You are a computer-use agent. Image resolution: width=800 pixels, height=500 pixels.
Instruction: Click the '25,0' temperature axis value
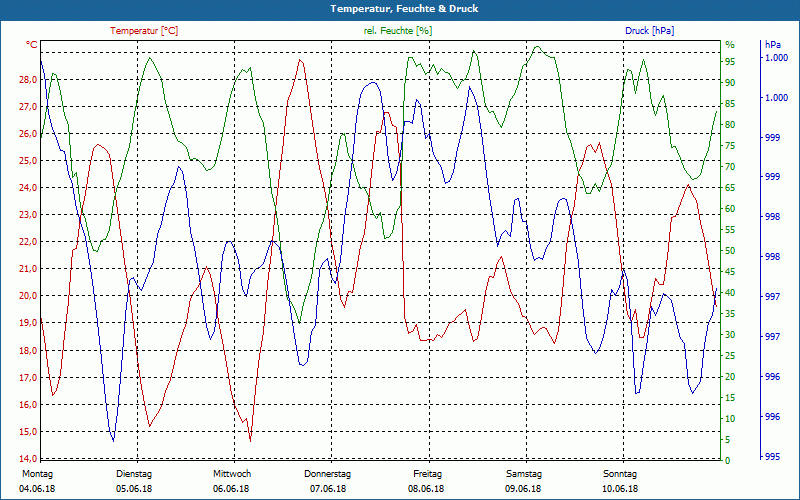(29, 161)
